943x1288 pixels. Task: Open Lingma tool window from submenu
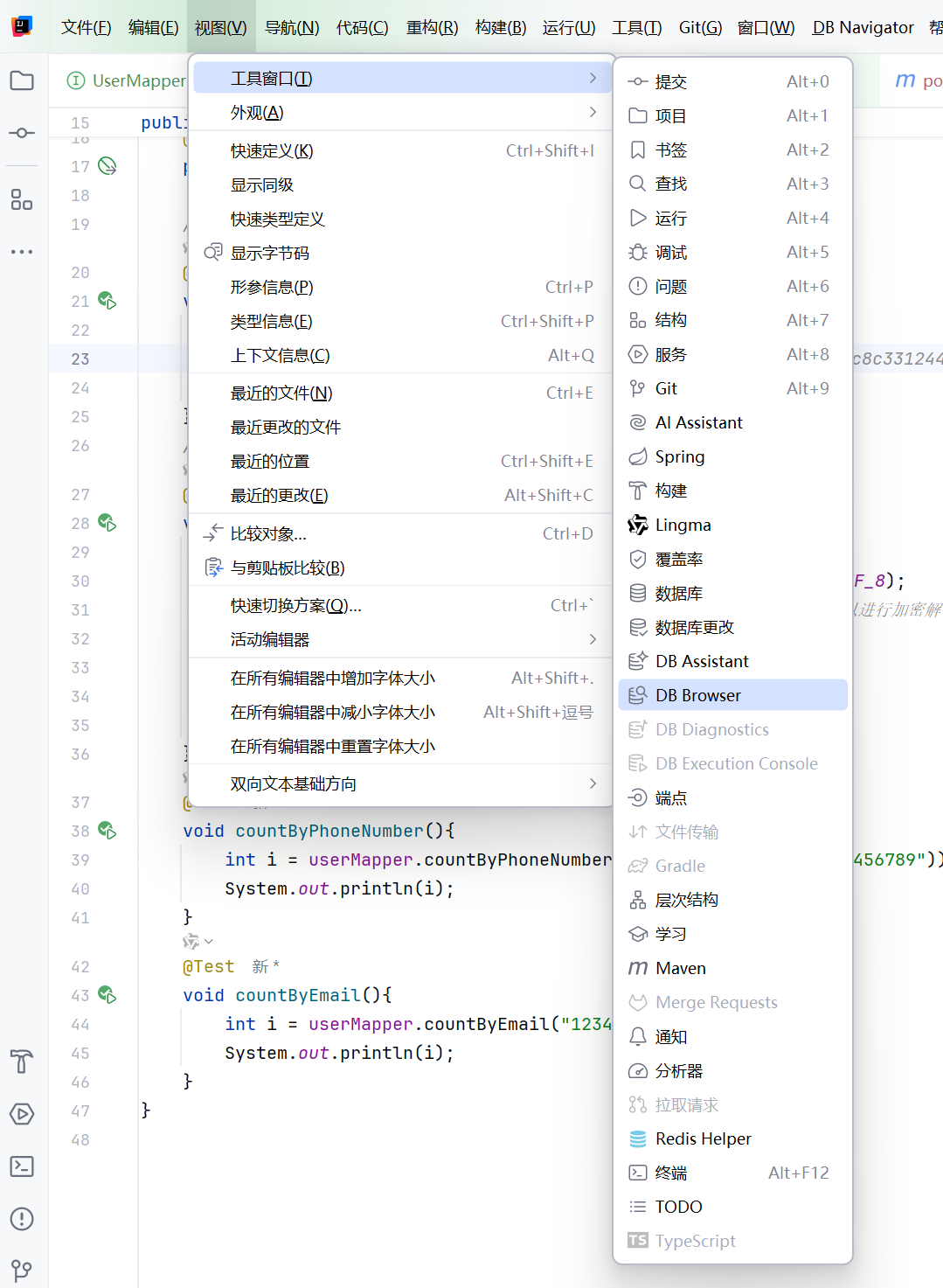[x=732, y=525]
